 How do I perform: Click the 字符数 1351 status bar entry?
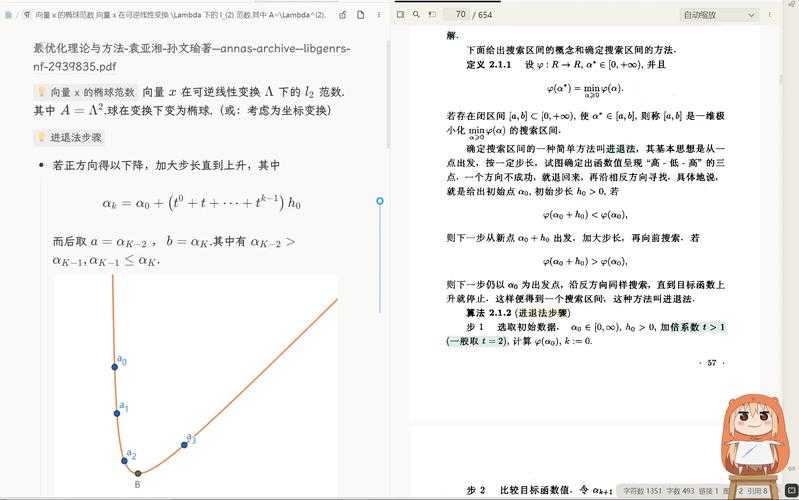coord(642,491)
